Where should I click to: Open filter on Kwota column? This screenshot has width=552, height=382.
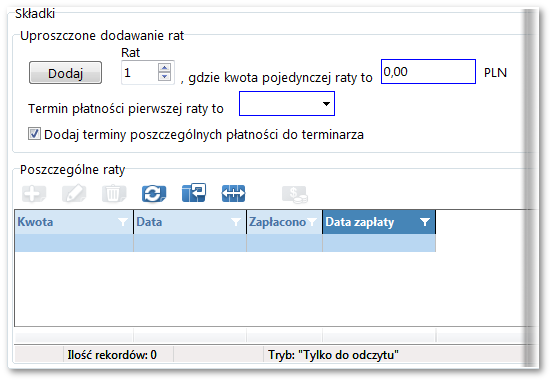click(123, 222)
